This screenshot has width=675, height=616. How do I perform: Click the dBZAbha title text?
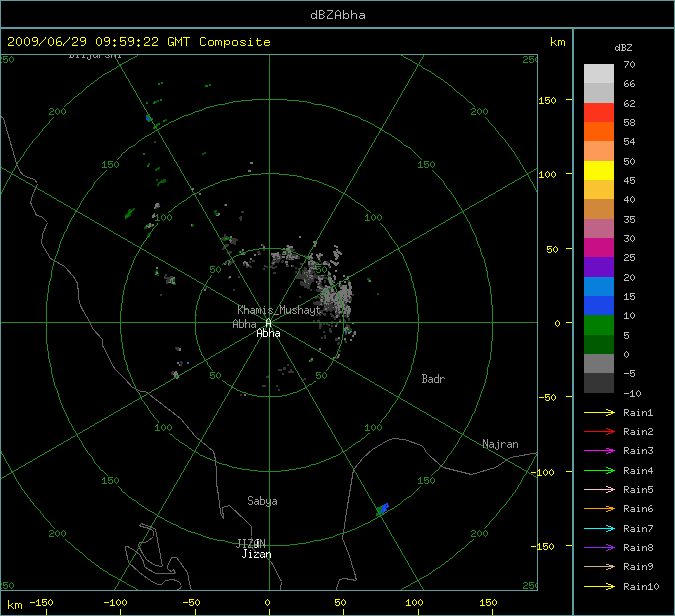[338, 15]
